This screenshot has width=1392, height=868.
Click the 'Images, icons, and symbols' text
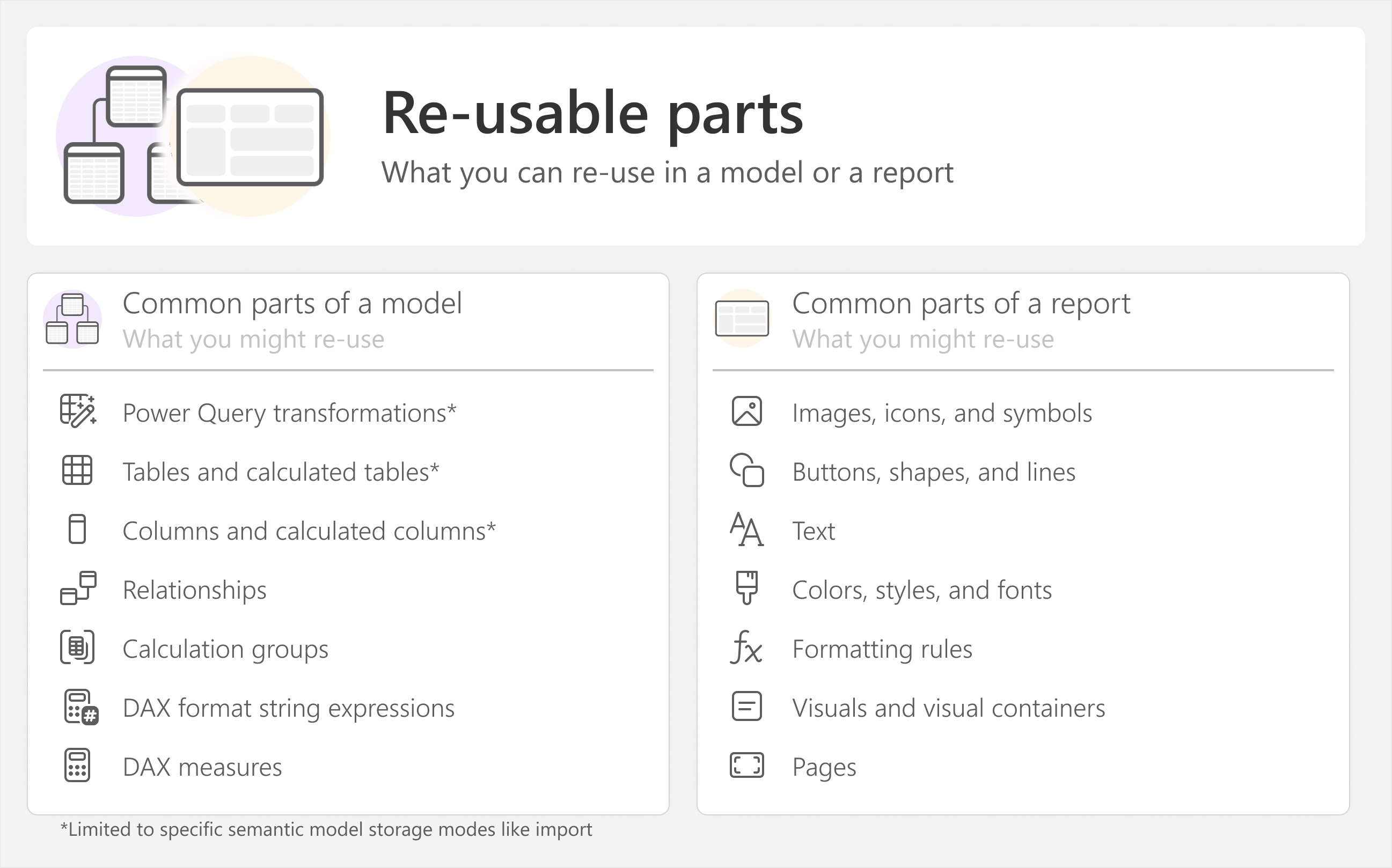coord(942,413)
